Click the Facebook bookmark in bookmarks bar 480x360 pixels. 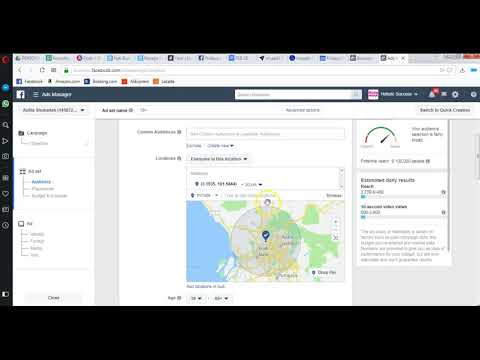click(30, 81)
